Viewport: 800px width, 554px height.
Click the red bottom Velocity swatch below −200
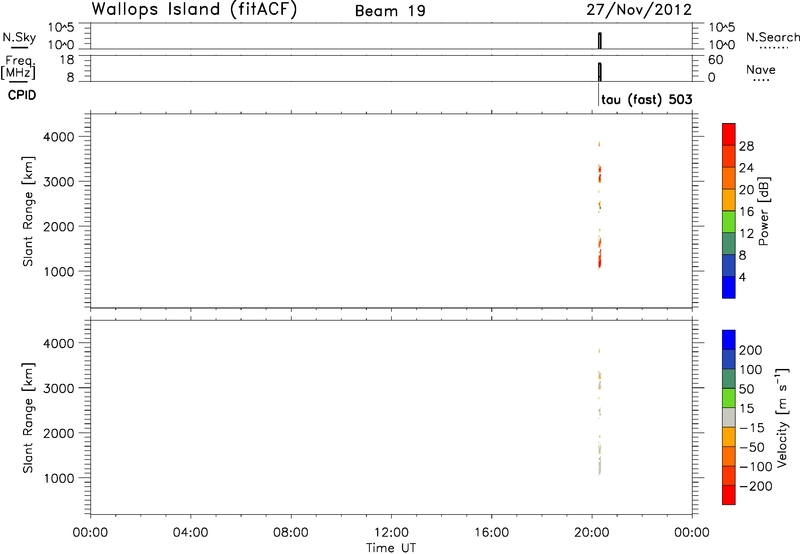click(729, 495)
